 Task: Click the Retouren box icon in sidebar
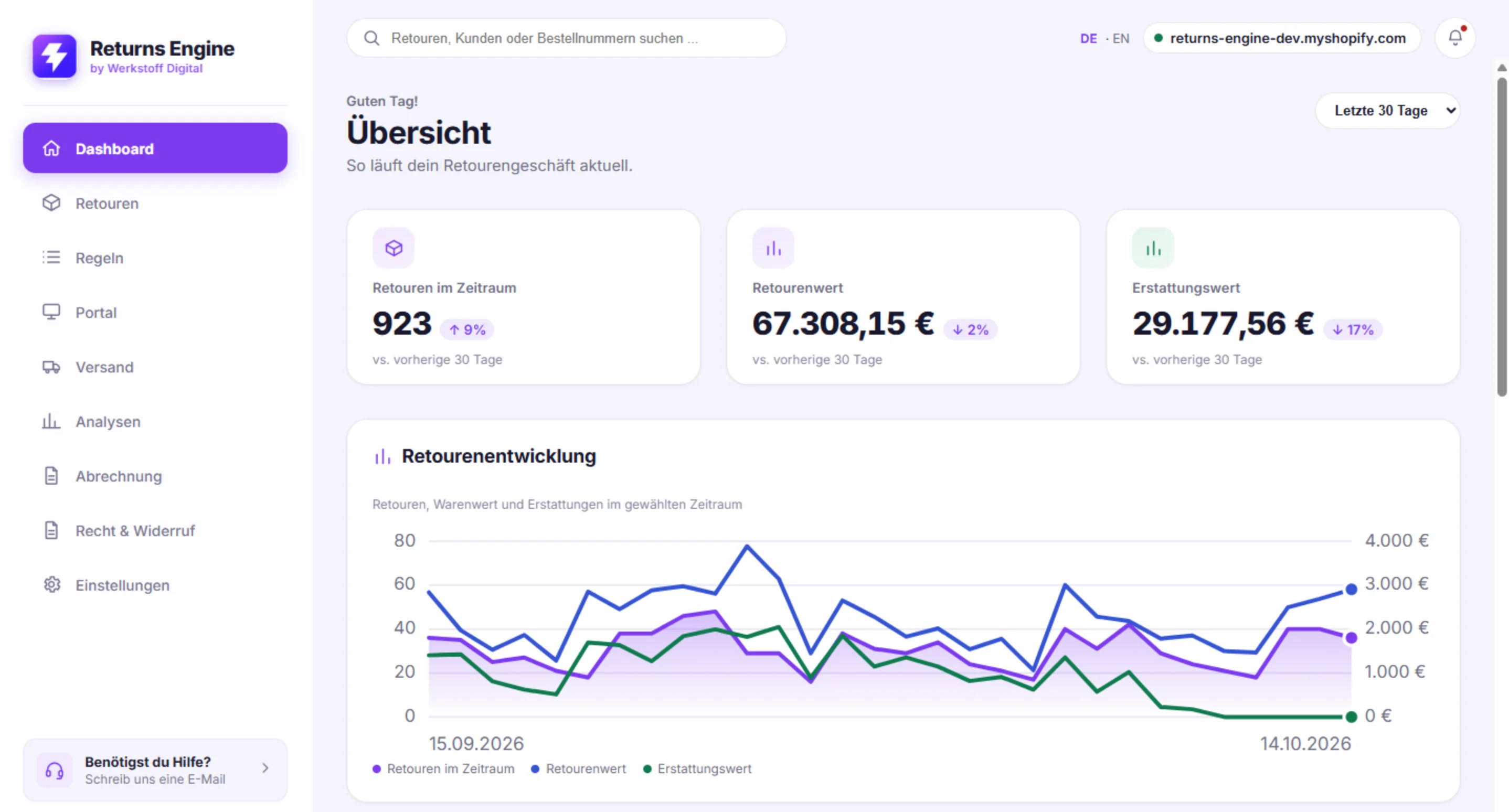click(x=51, y=203)
